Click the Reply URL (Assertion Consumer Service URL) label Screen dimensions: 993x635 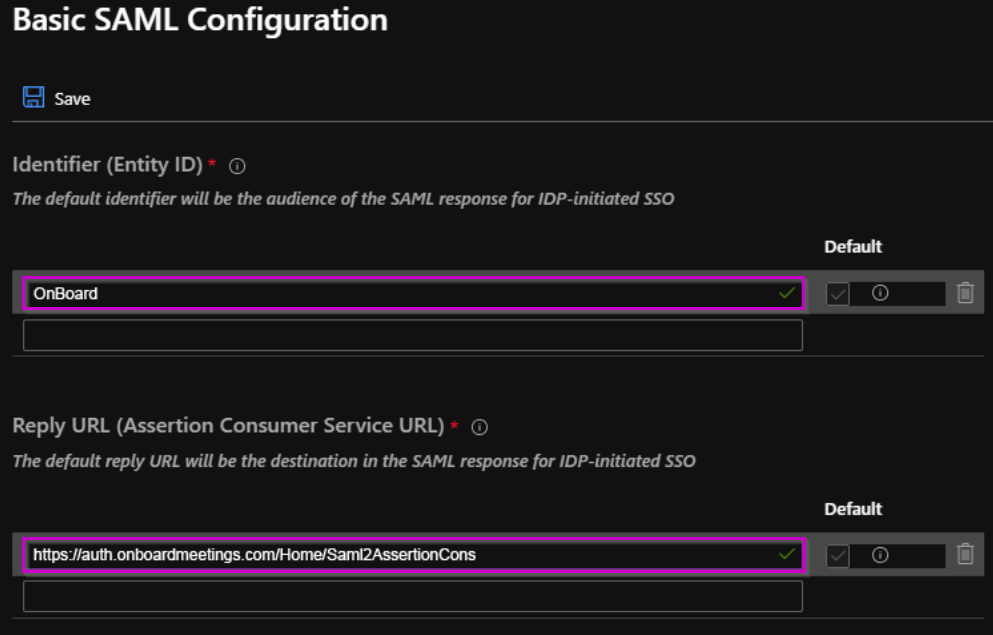coord(229,425)
